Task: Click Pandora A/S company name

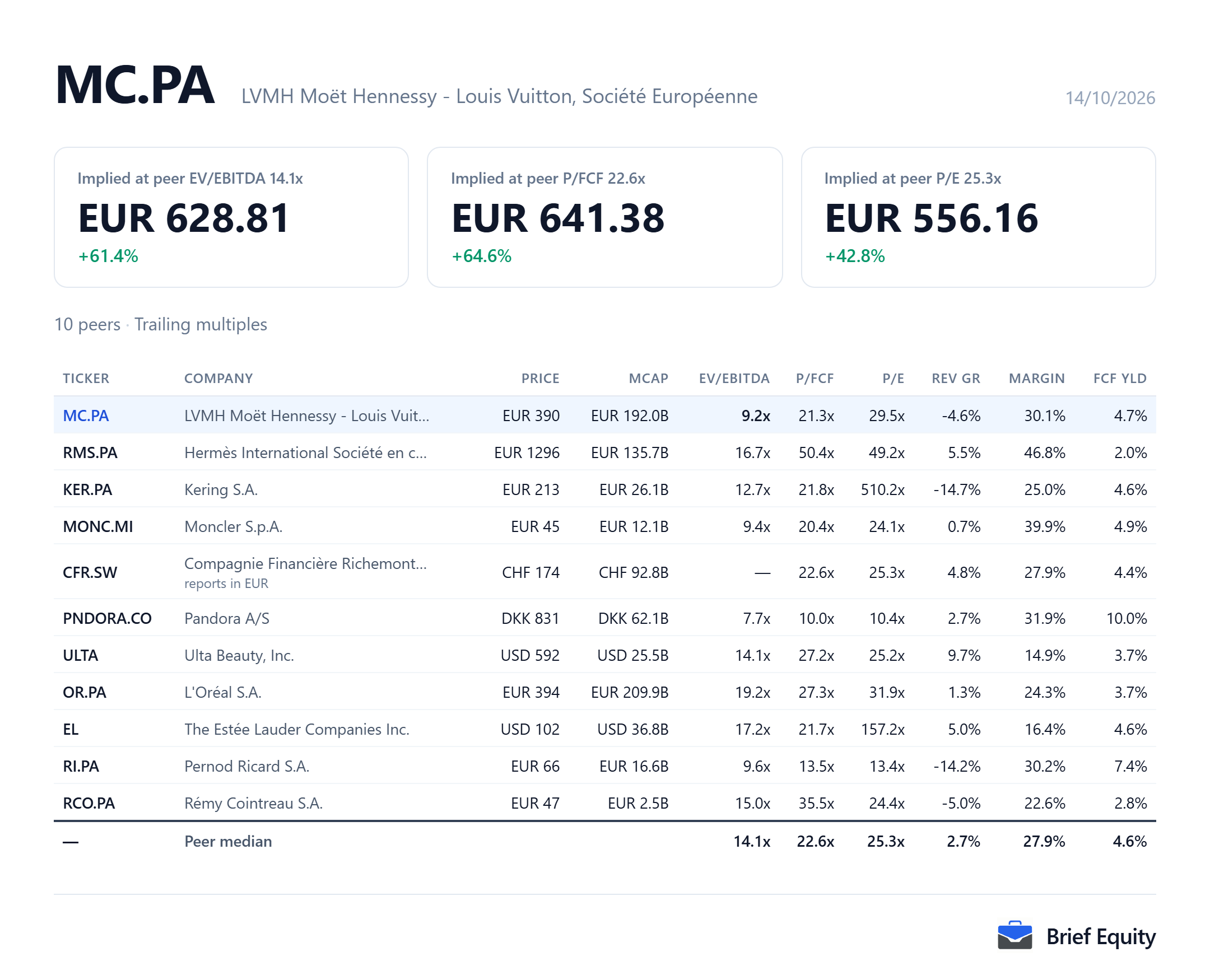Action: coord(226,618)
